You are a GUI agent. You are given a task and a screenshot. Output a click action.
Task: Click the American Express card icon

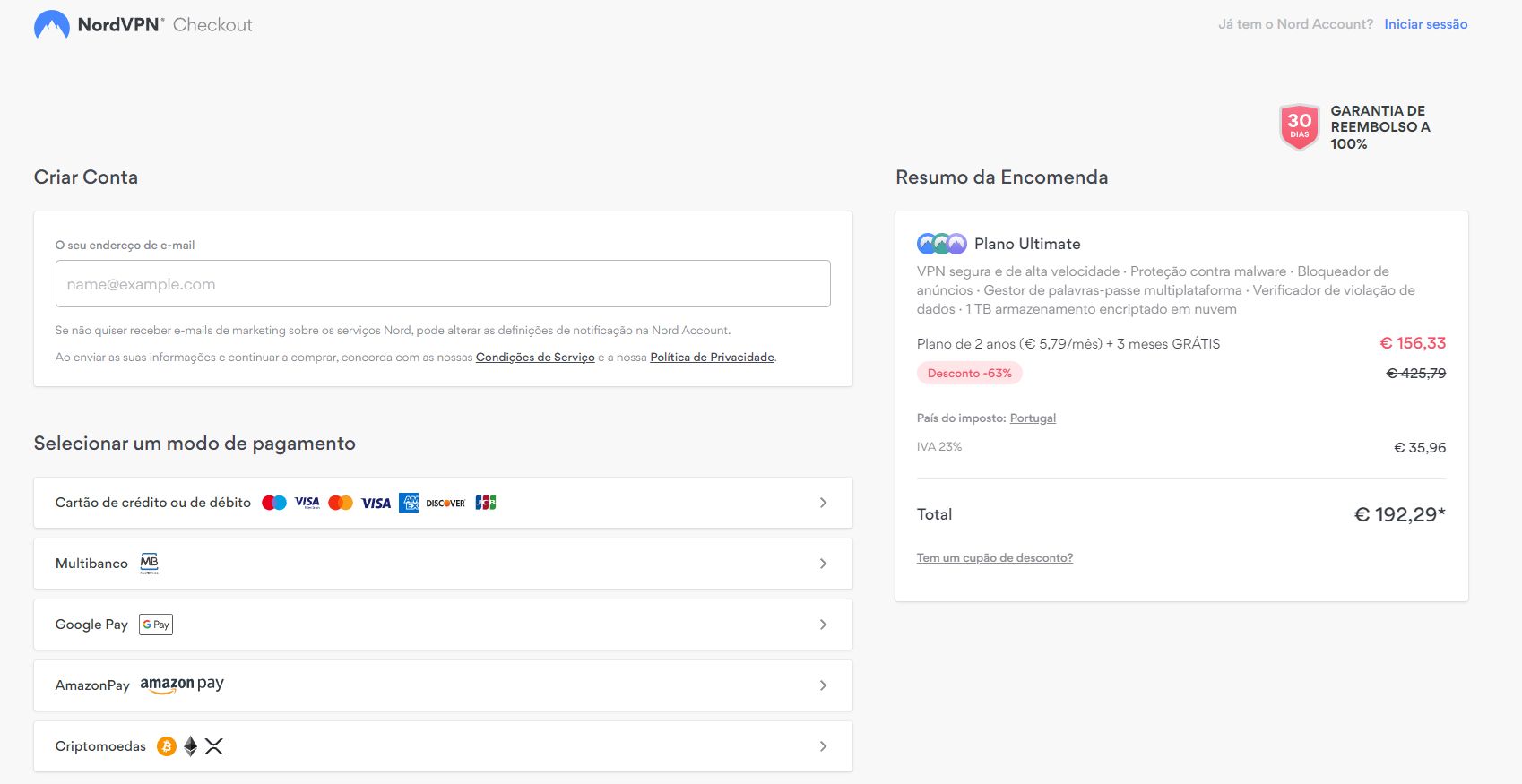(x=409, y=503)
